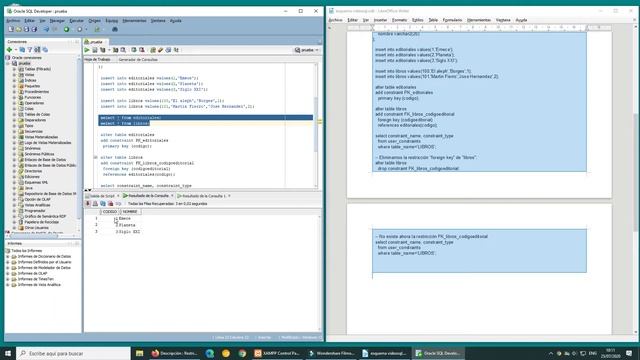The width and height of the screenshot is (640, 360).
Task: Open the XAMPP Control Panel taskbar item
Action: pos(278,353)
